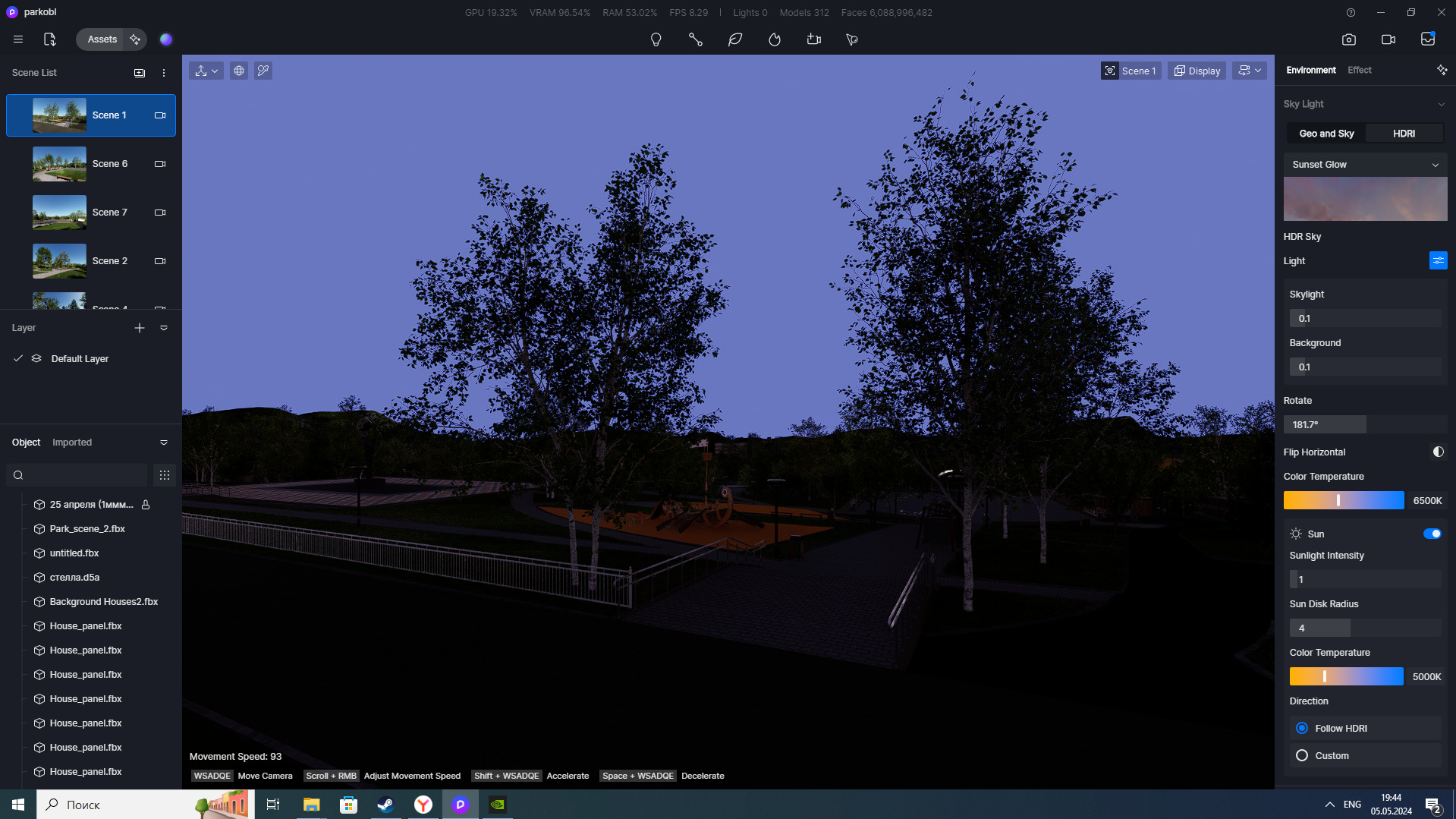The height and width of the screenshot is (819, 1456).
Task: Open the Assets library
Action: 102,39
